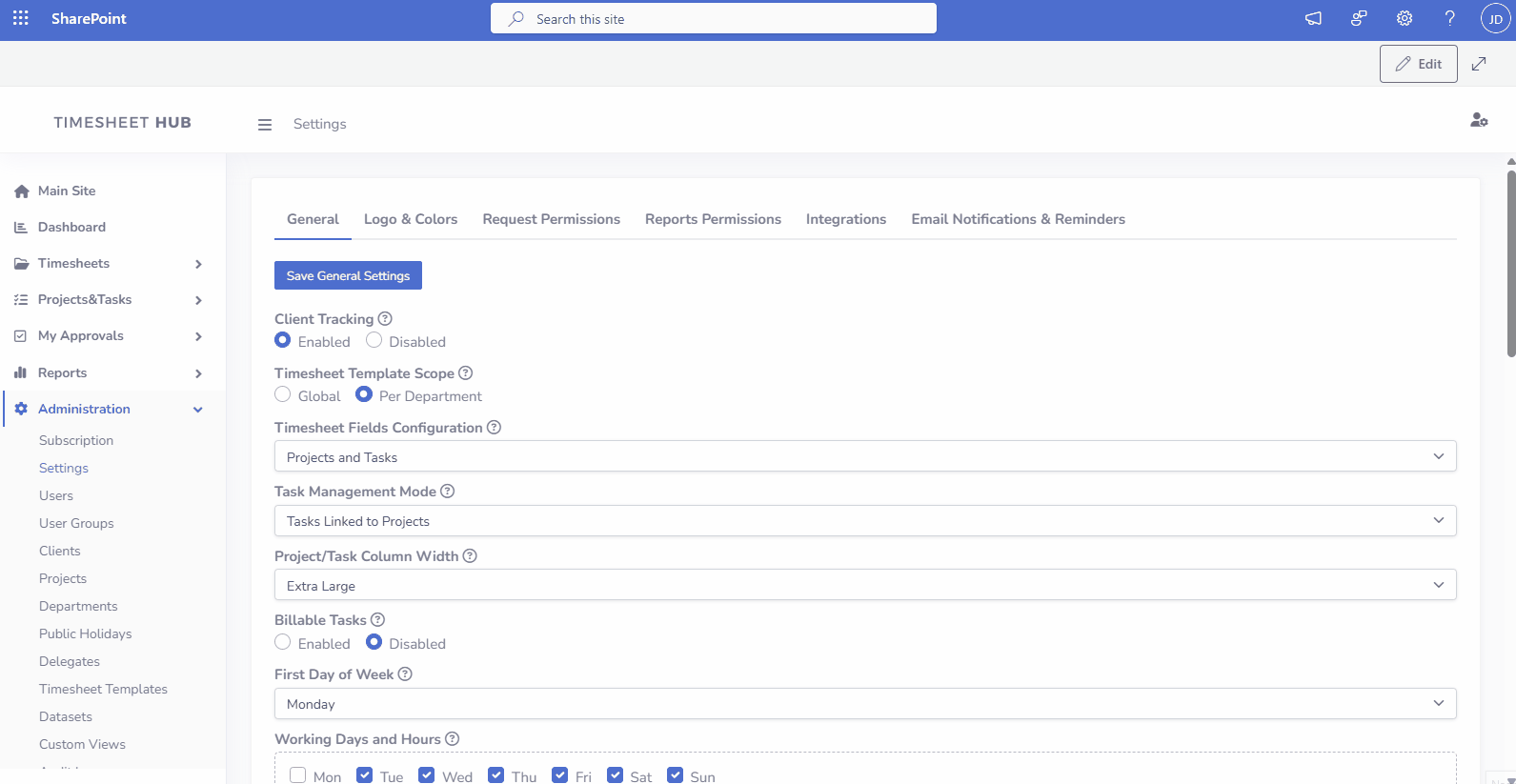
Task: Click the expand to full screen icon
Action: pyautogui.click(x=1479, y=64)
